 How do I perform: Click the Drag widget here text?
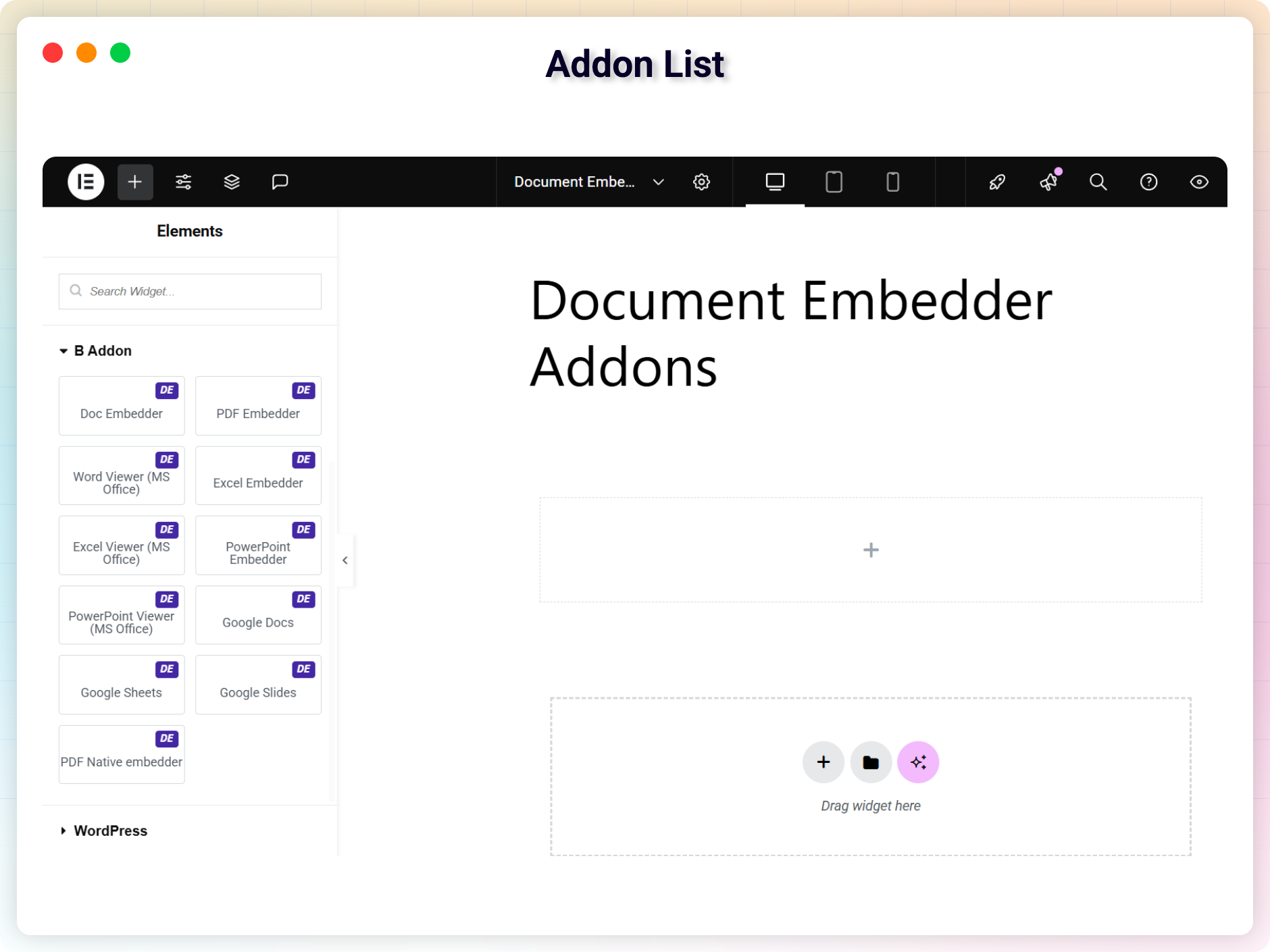coord(871,805)
